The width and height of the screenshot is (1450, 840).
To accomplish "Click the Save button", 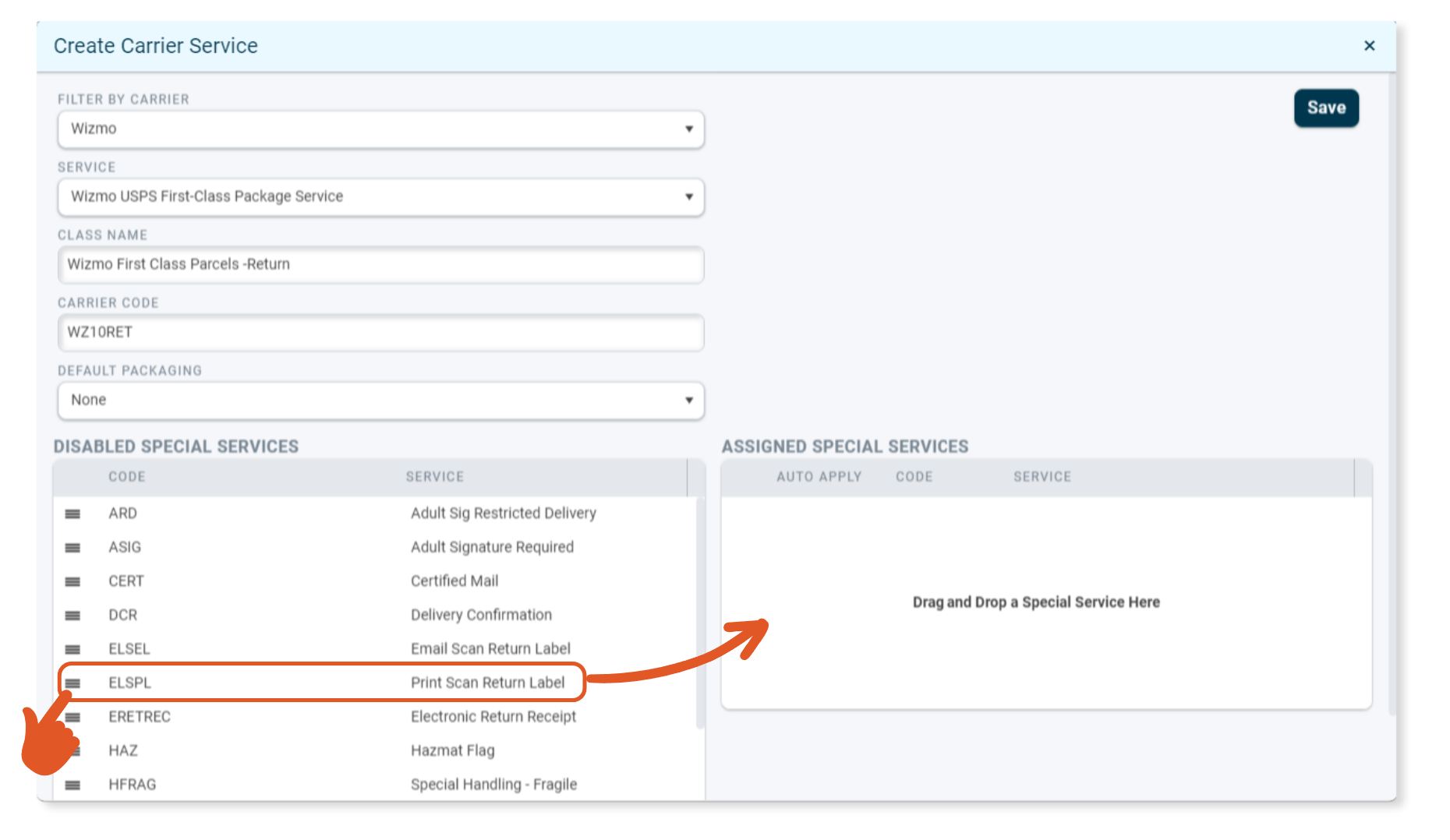I will (1326, 108).
